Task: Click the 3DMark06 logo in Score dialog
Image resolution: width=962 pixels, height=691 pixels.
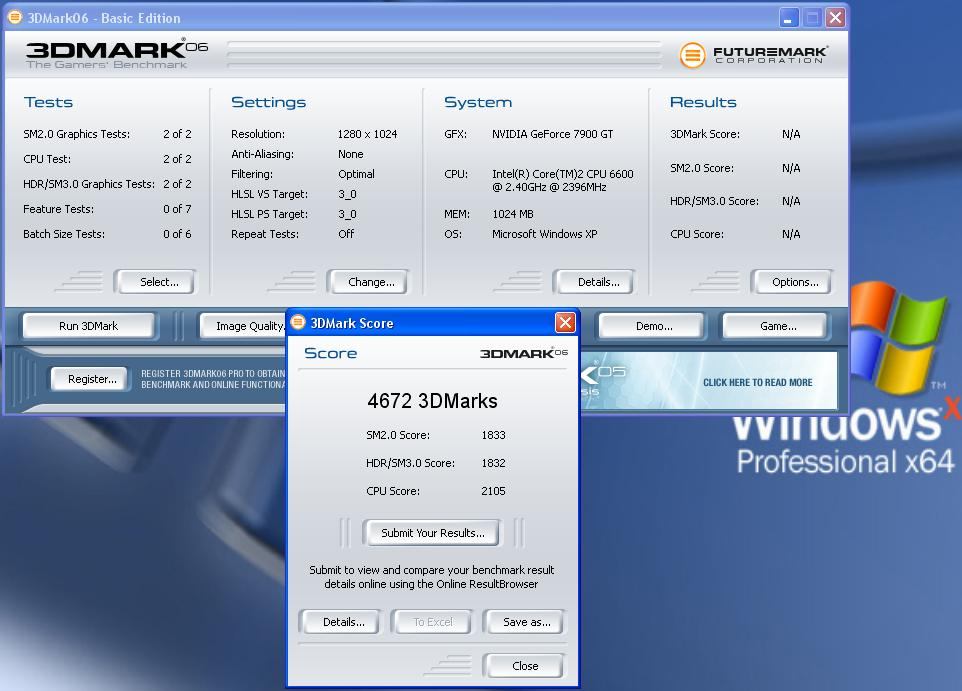Action: (x=524, y=353)
